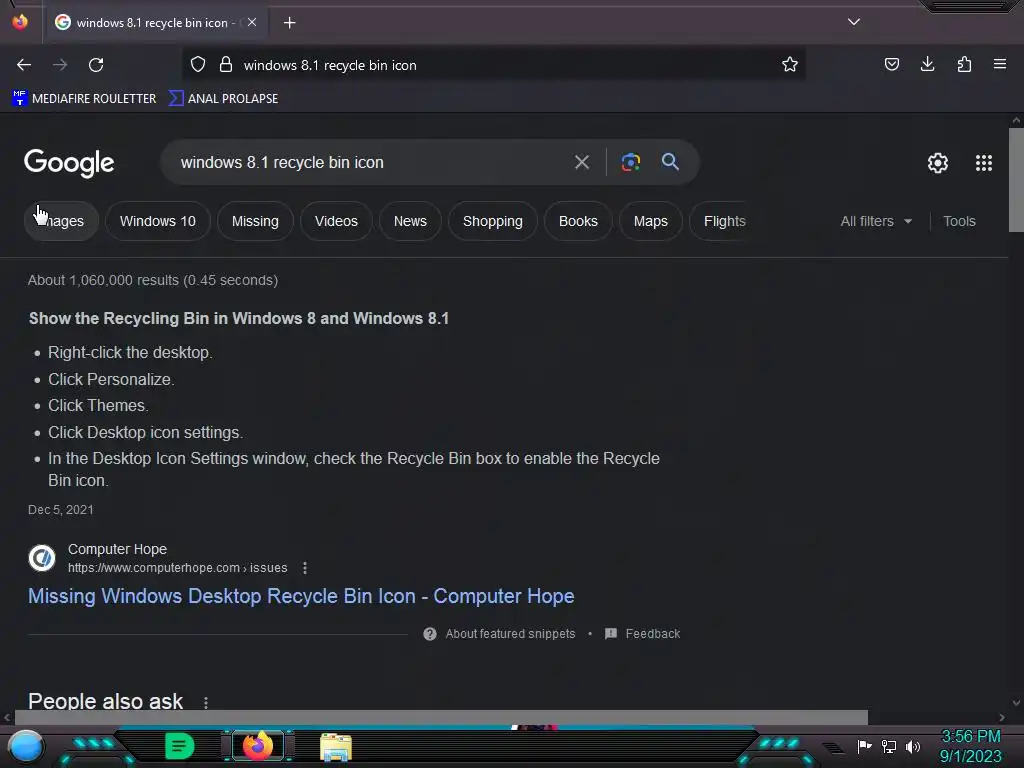The height and width of the screenshot is (768, 1024).
Task: Search by image with Google Lens
Action: pyautogui.click(x=631, y=162)
